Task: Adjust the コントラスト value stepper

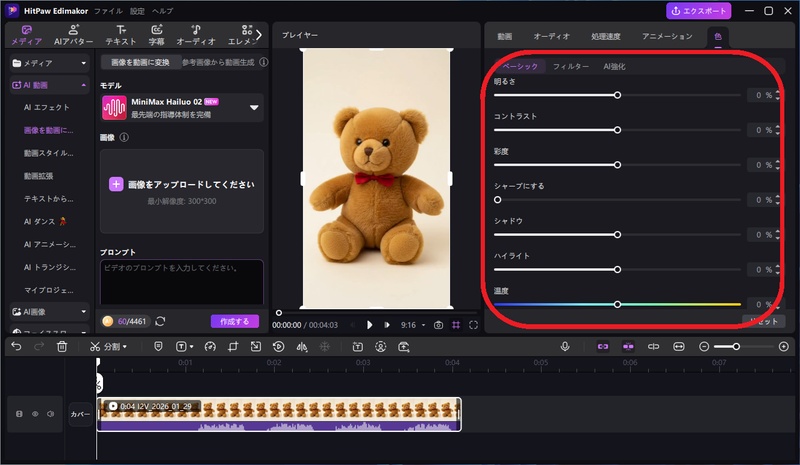Action: point(778,130)
